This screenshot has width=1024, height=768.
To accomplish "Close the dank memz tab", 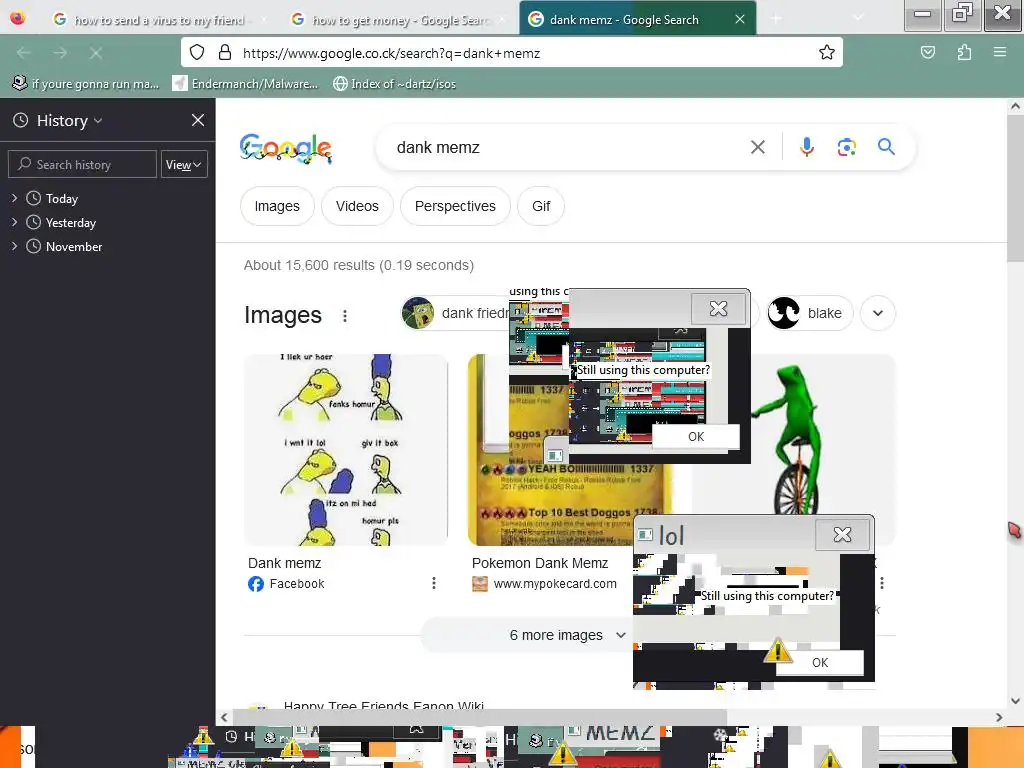I will [739, 20].
